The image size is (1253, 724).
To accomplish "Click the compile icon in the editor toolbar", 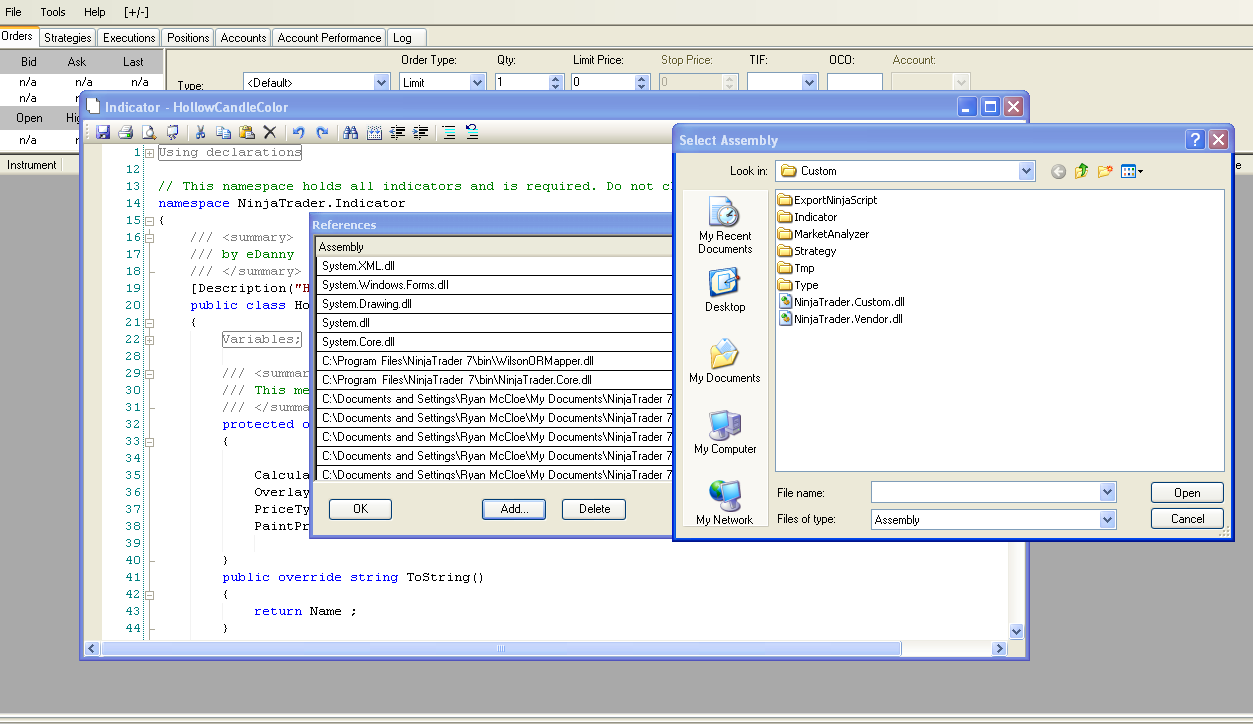I will pyautogui.click(x=172, y=132).
